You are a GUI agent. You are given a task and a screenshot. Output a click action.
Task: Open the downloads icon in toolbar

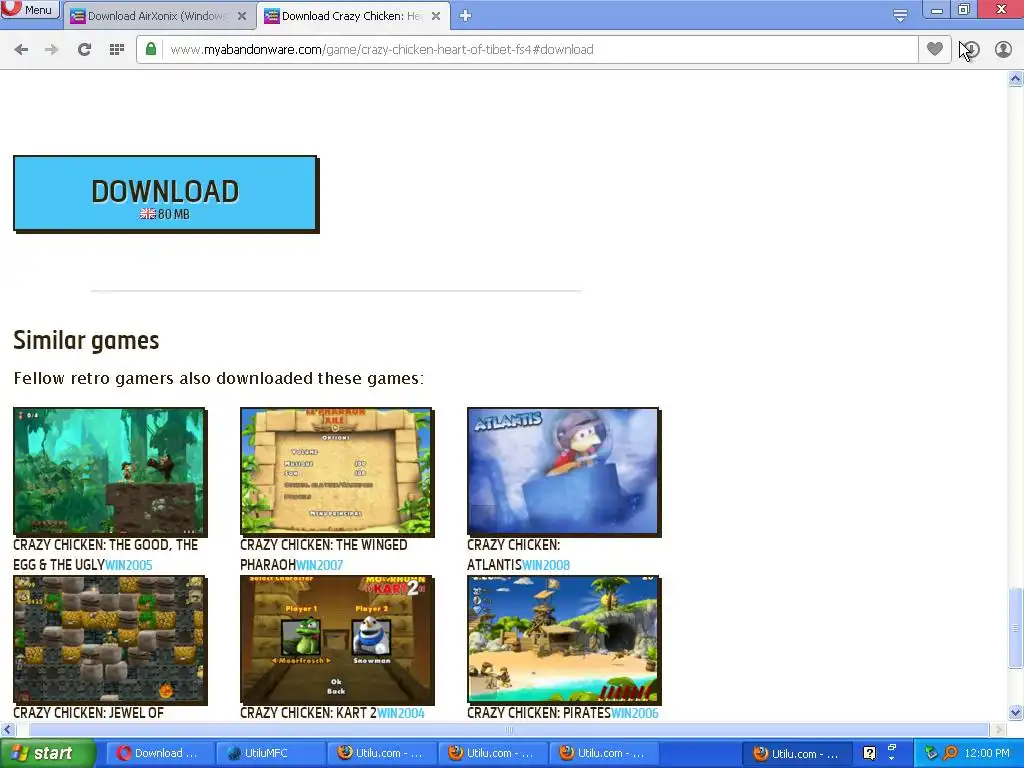970,50
